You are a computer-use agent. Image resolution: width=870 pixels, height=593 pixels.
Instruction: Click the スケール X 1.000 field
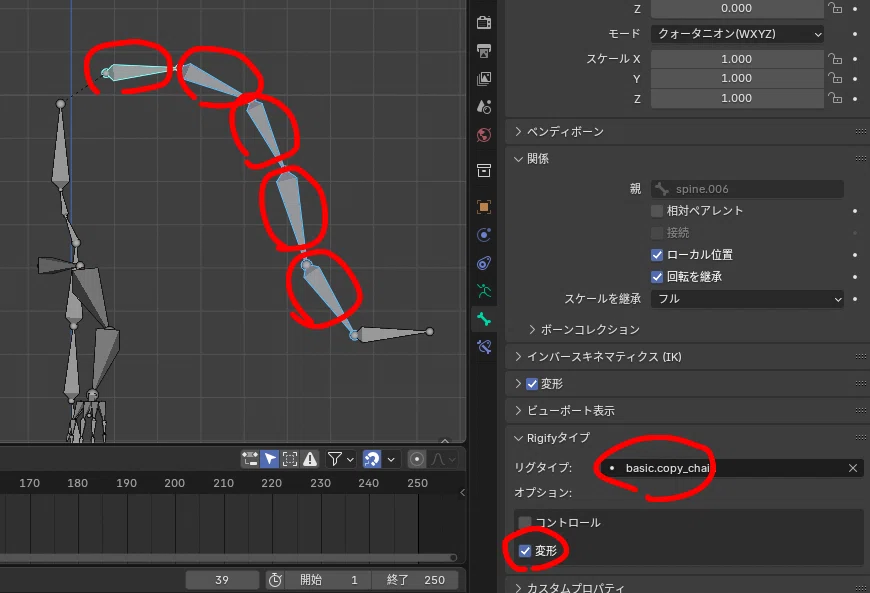737,59
